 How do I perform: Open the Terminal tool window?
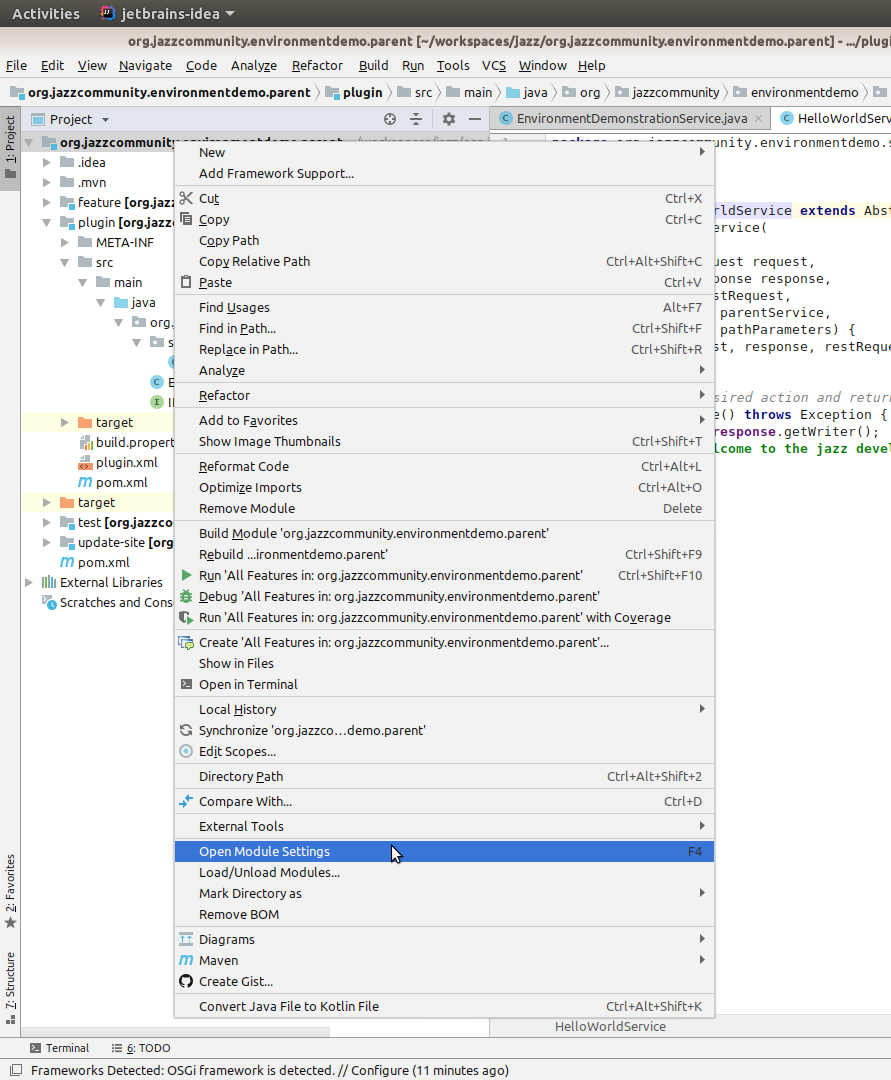[60, 1048]
